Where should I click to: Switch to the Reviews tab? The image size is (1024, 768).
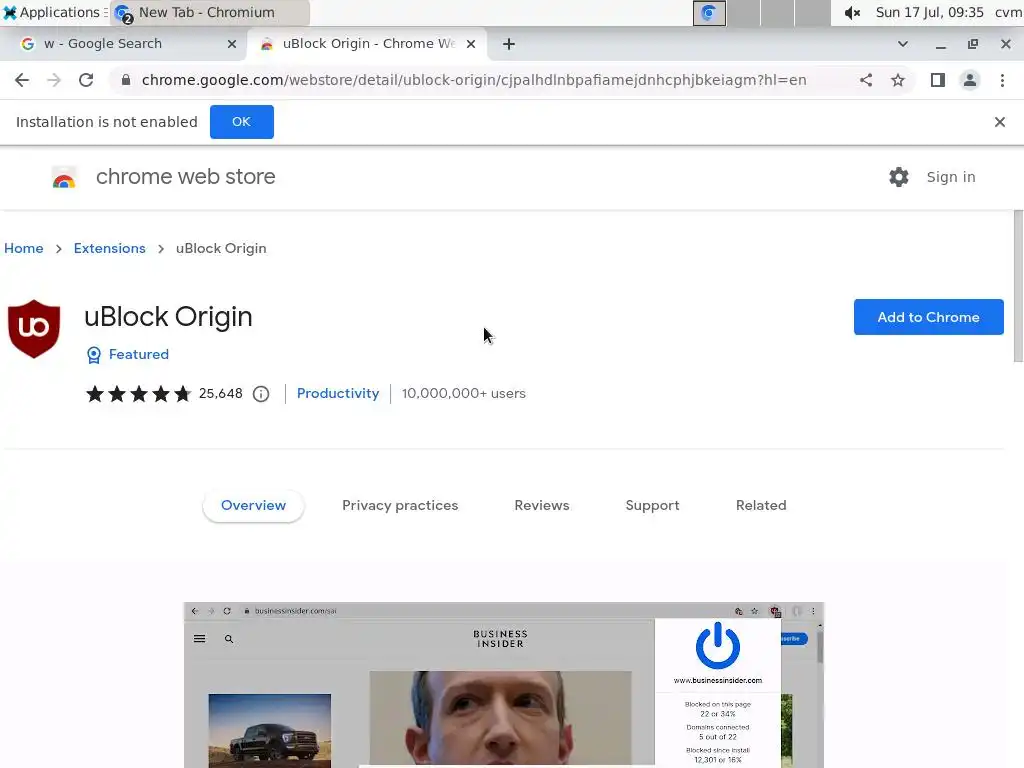pos(541,505)
